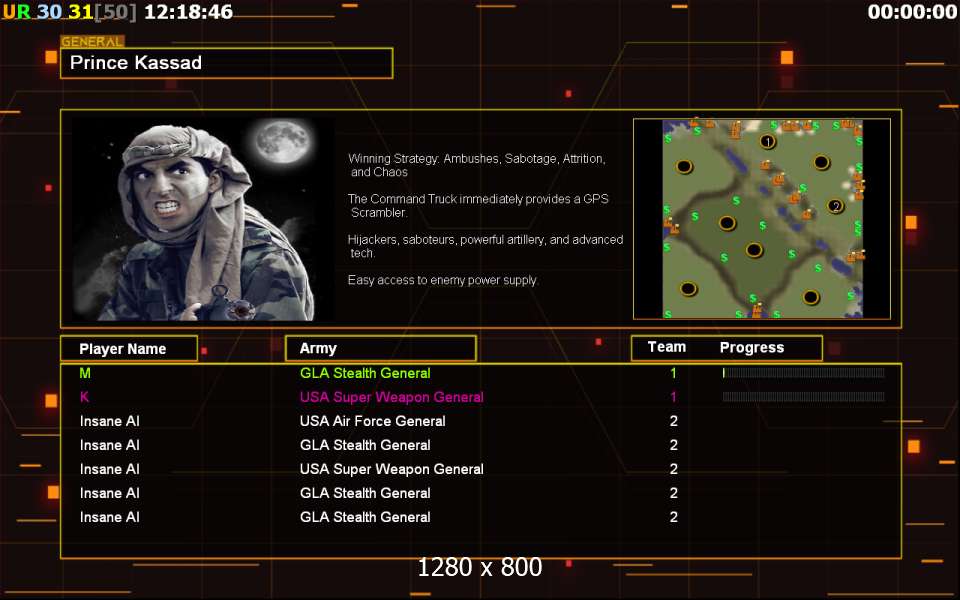Click the Team column header
The height and width of the screenshot is (600, 960).
(x=667, y=347)
